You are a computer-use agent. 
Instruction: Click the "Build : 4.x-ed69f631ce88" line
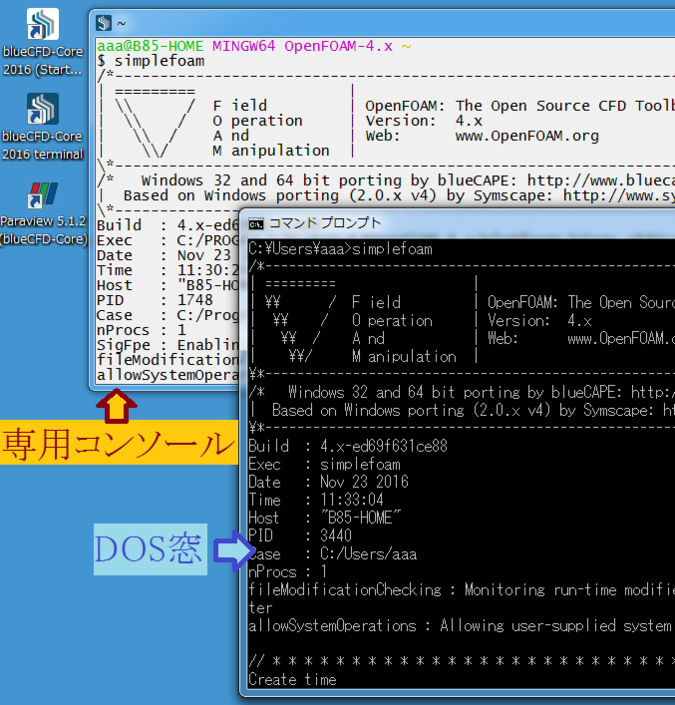point(348,446)
